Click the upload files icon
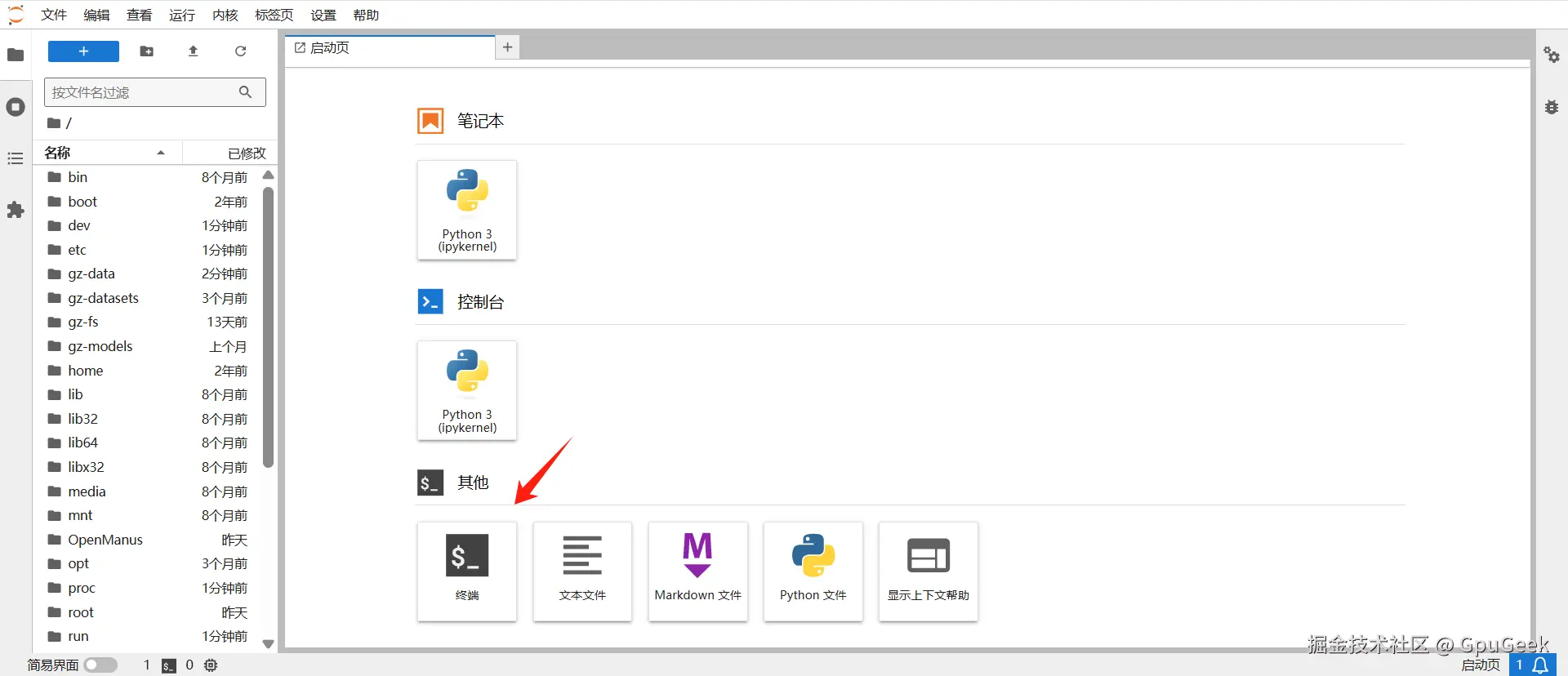1568x676 pixels. point(194,51)
